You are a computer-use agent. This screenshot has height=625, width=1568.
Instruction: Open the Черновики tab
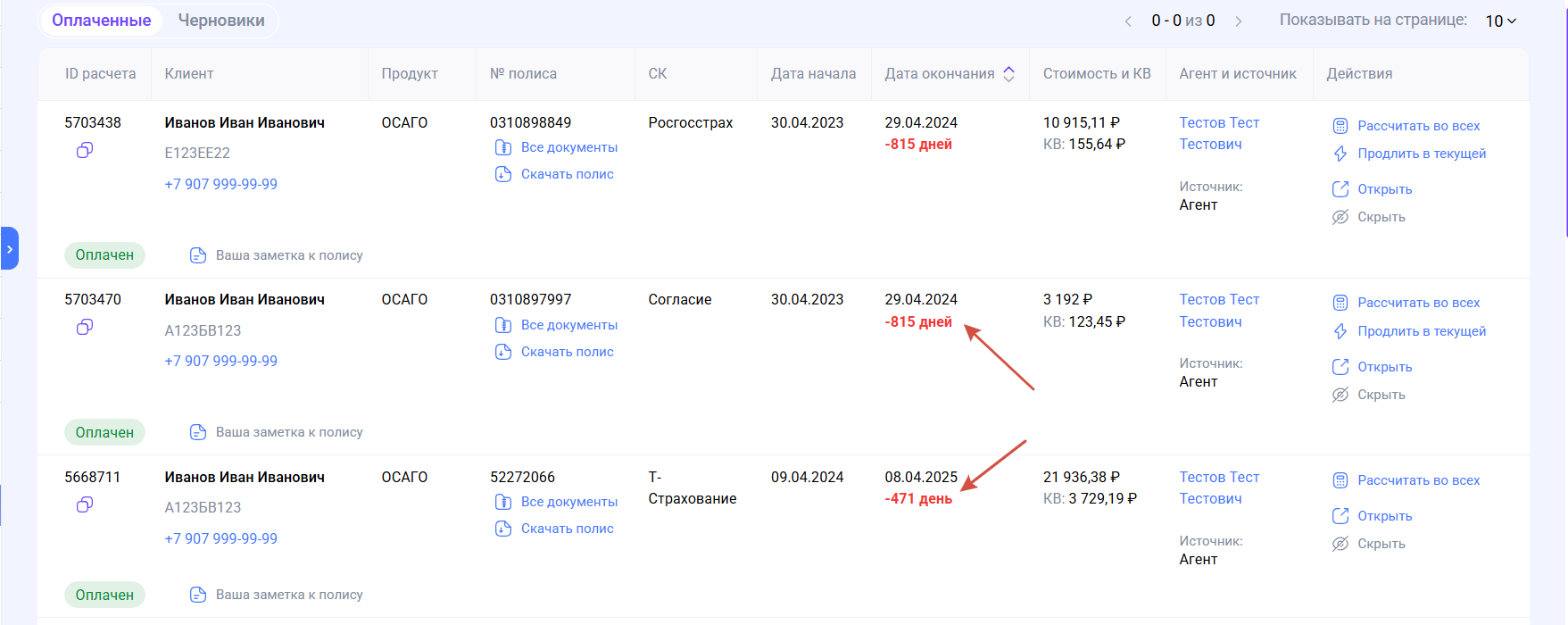[x=221, y=21]
